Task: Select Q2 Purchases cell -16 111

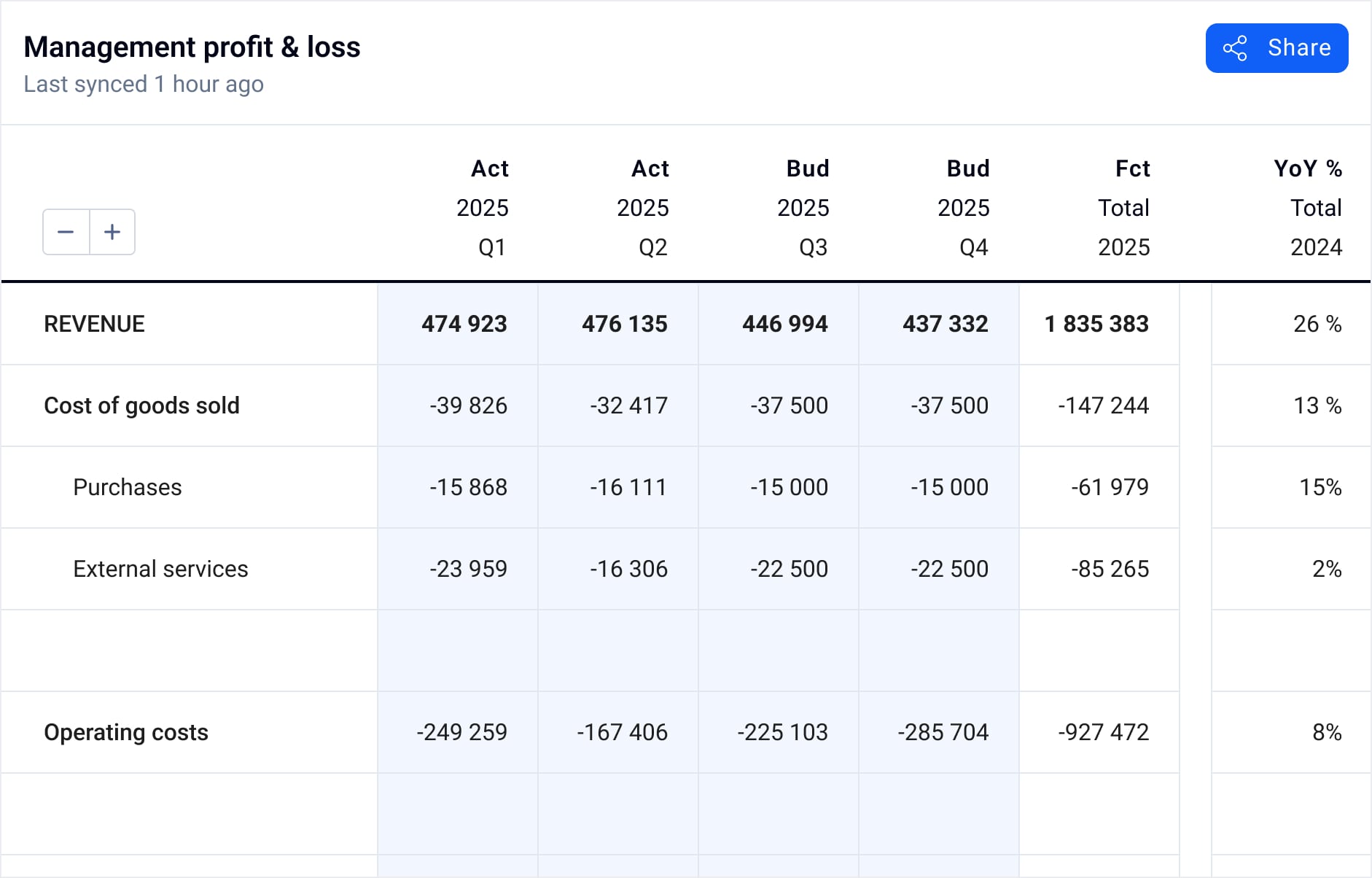Action: click(x=628, y=487)
